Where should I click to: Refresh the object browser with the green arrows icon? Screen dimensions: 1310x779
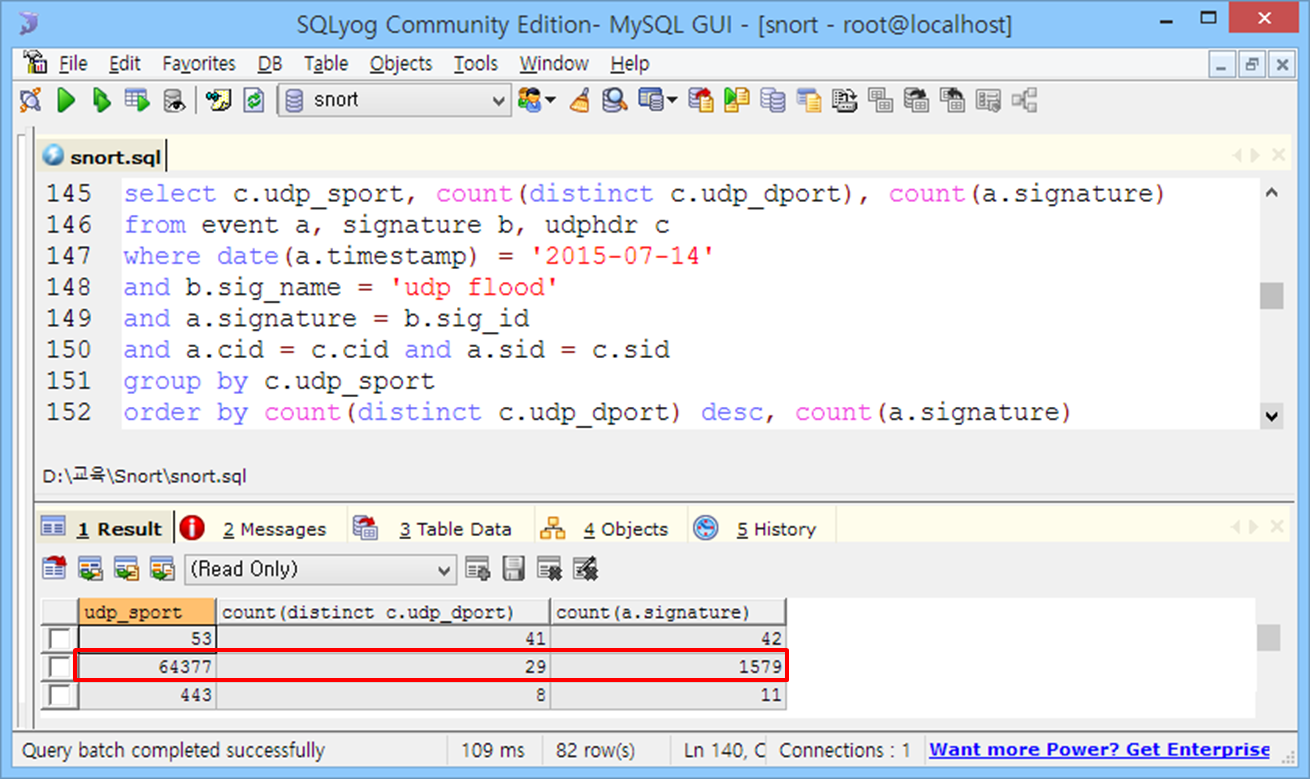tap(254, 100)
